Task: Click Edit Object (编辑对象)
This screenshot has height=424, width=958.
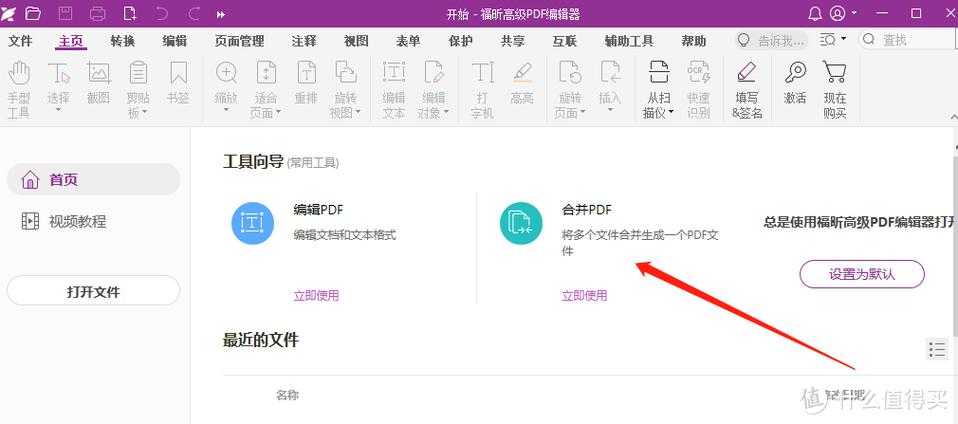Action: tap(434, 89)
